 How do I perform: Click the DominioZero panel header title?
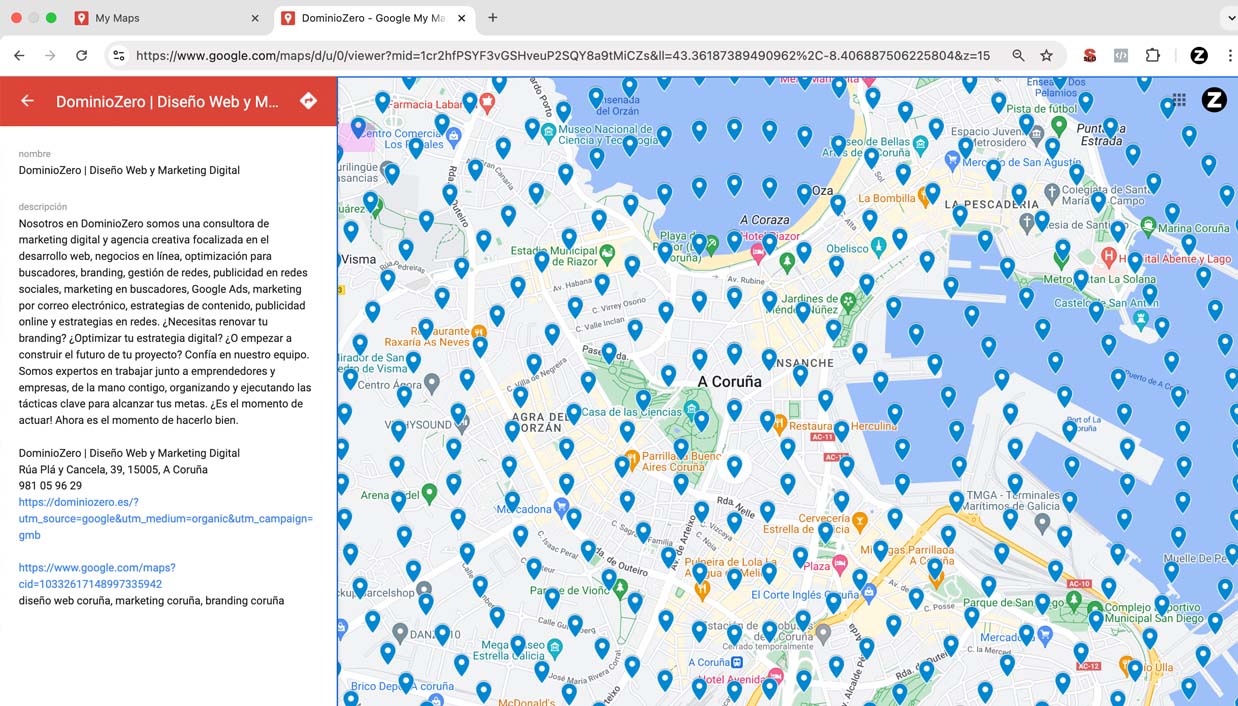(167, 102)
